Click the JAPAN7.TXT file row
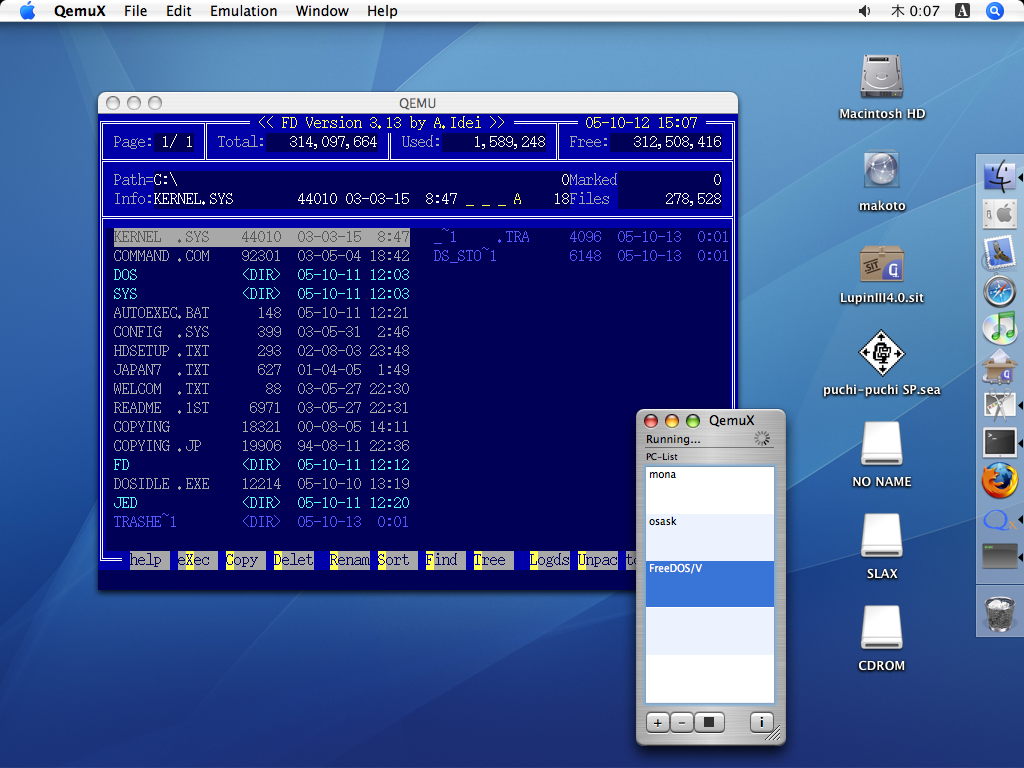1024x768 pixels. pyautogui.click(x=261, y=370)
